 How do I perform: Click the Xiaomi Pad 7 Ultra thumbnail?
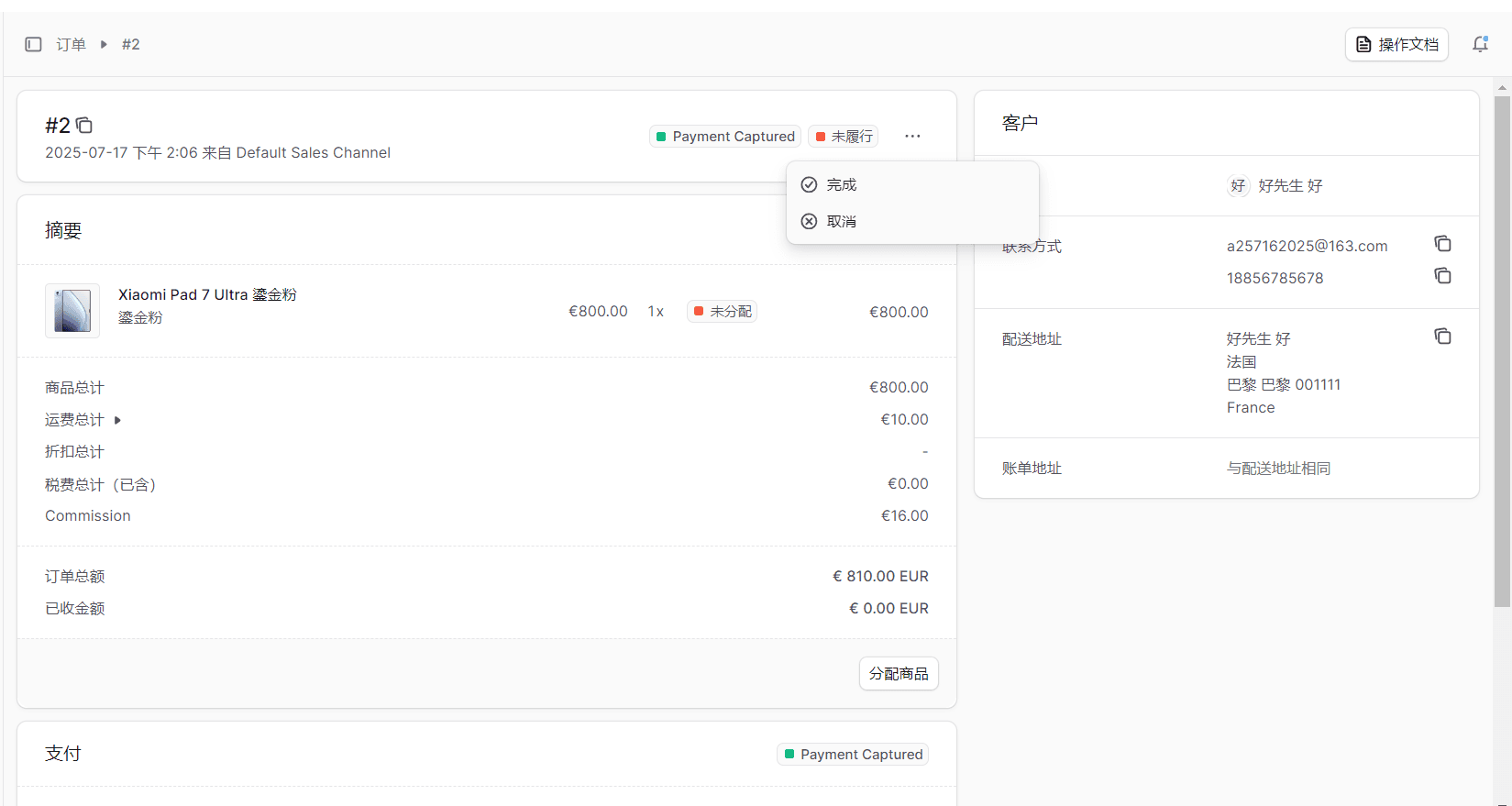coord(72,311)
